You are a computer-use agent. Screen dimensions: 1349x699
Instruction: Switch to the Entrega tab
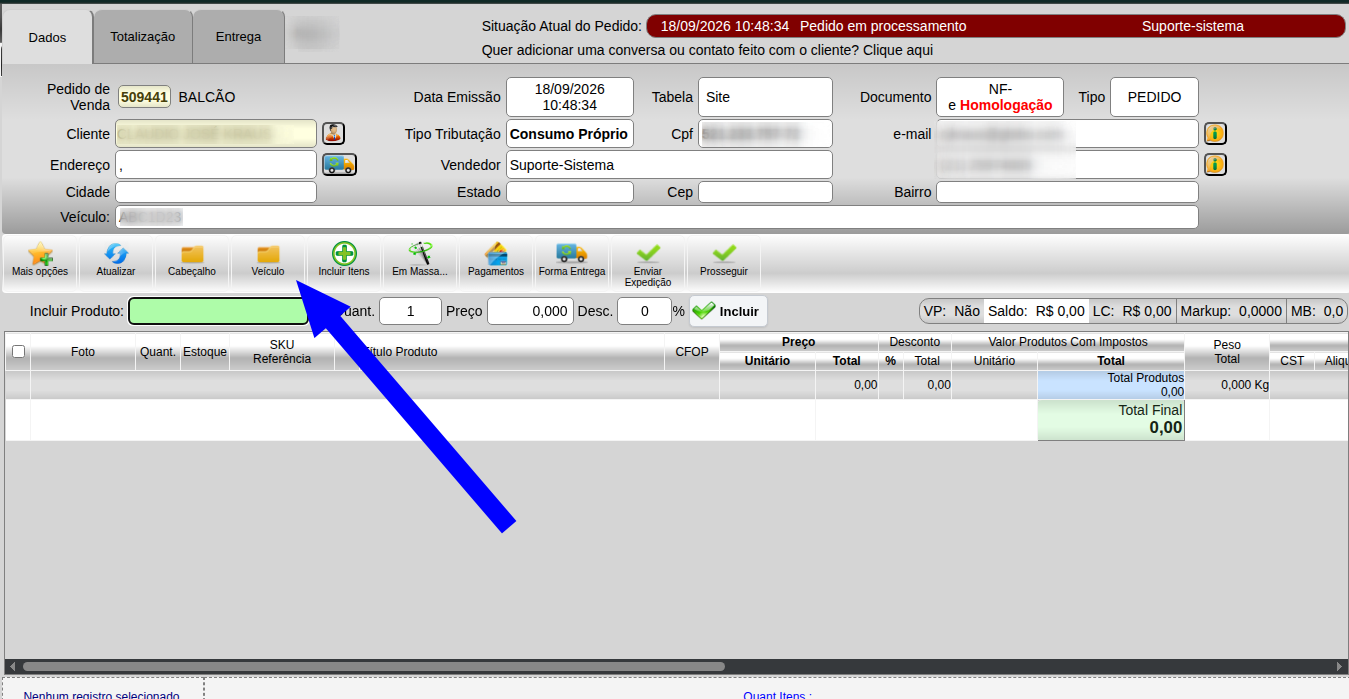pyautogui.click(x=239, y=37)
